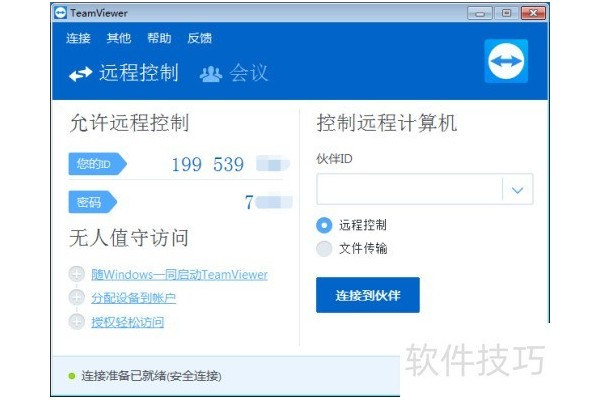The image size is (600, 400).
Task: Switch to the 远程控制 tab
Action: point(124,73)
